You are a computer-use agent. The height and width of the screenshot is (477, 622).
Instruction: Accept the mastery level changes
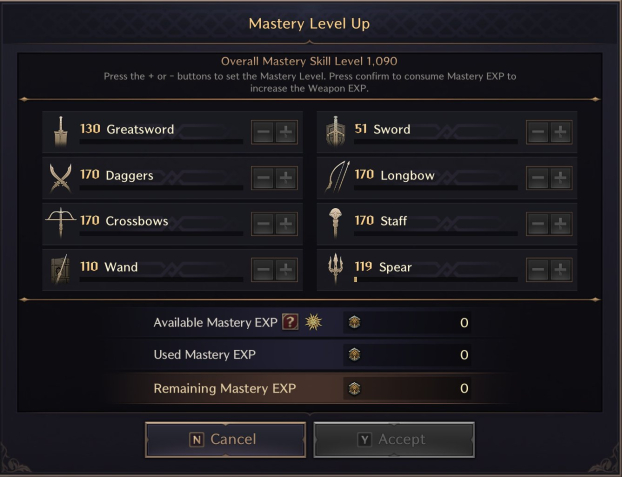pos(394,440)
